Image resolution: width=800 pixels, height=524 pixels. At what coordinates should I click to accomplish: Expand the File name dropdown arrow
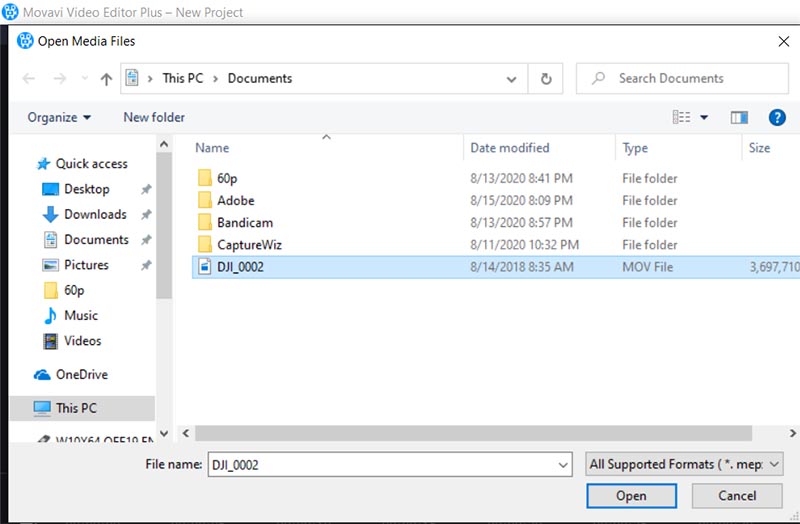pyautogui.click(x=563, y=465)
